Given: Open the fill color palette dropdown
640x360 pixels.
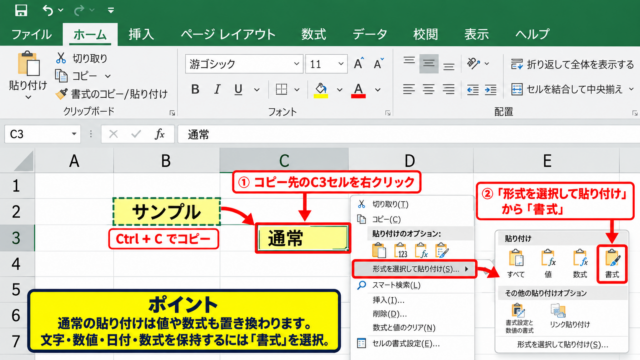Looking at the screenshot, I should click(x=339, y=89).
